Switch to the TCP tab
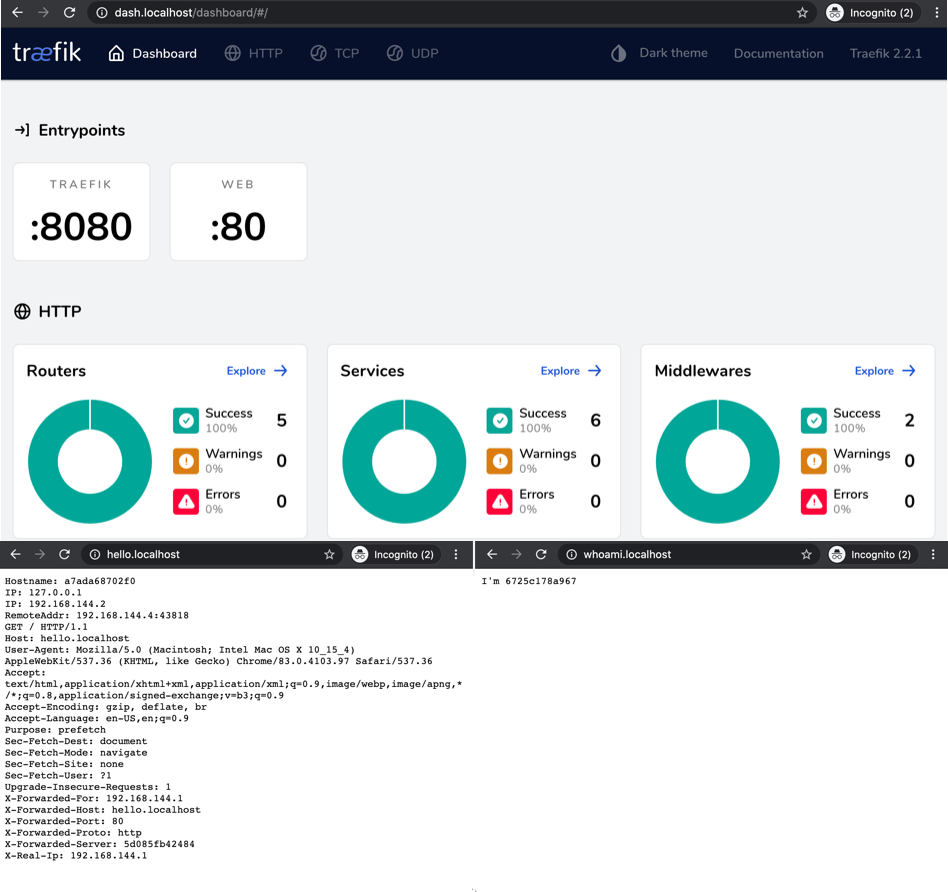Viewport: 948px width, 892px height. click(x=334, y=53)
